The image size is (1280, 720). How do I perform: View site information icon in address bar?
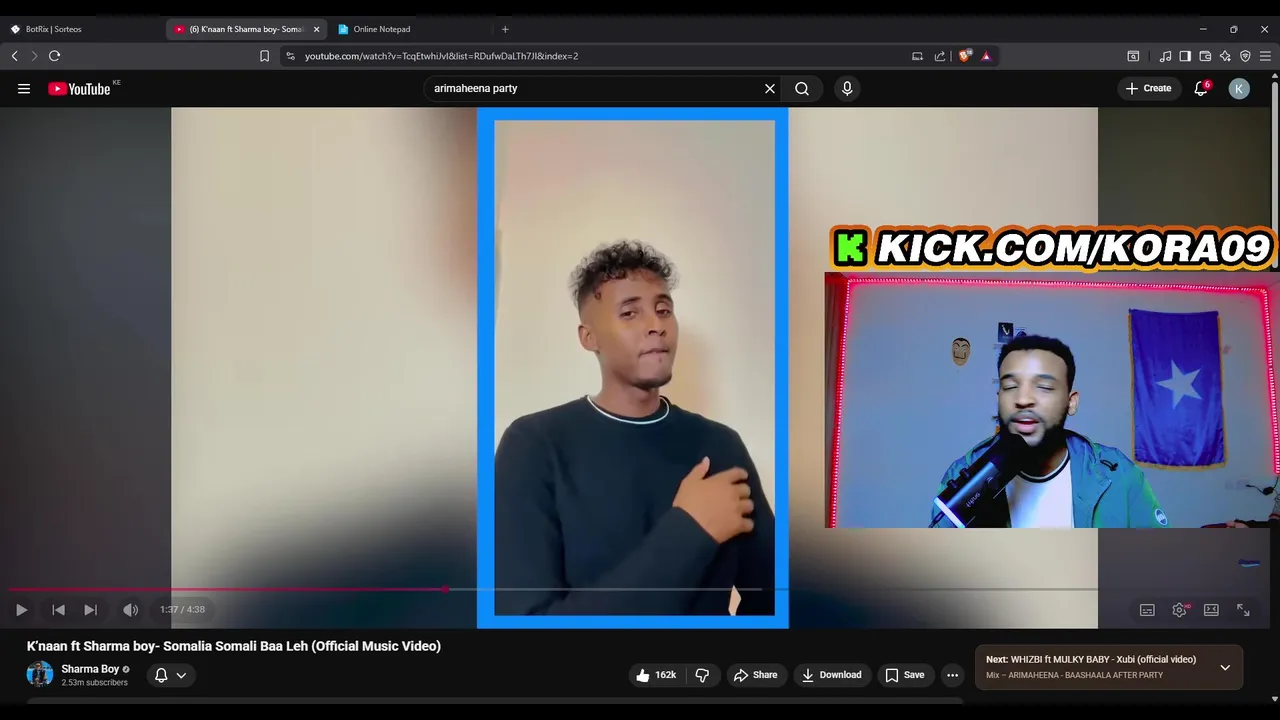[x=290, y=56]
